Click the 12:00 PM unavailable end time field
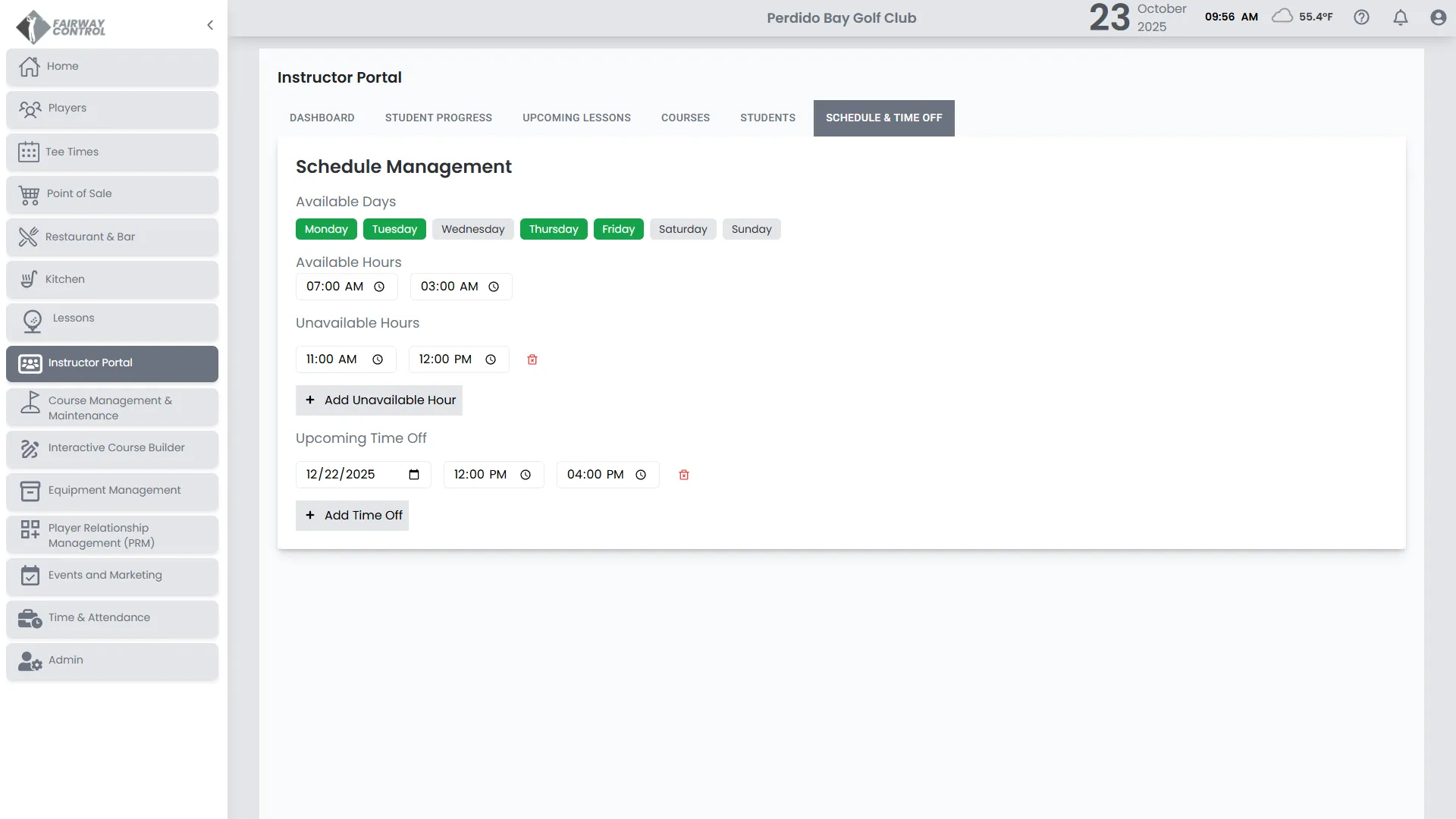The width and height of the screenshot is (1456, 819). [x=446, y=359]
